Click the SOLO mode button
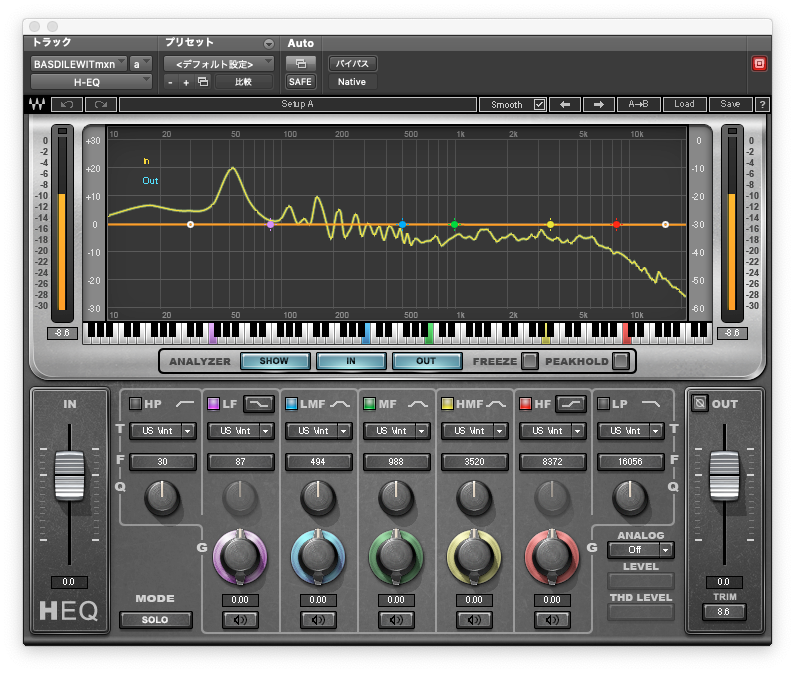This screenshot has height=673, width=795. (x=155, y=620)
